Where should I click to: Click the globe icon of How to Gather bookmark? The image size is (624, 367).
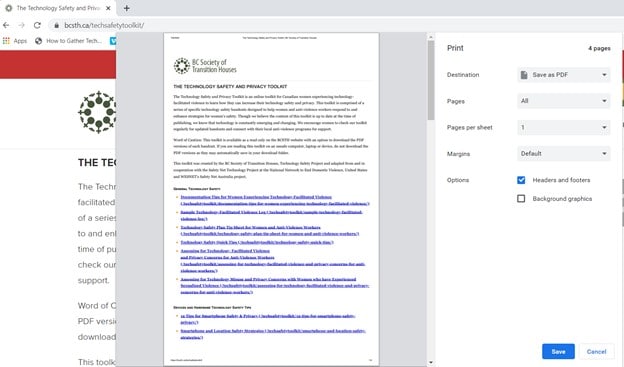38,41
